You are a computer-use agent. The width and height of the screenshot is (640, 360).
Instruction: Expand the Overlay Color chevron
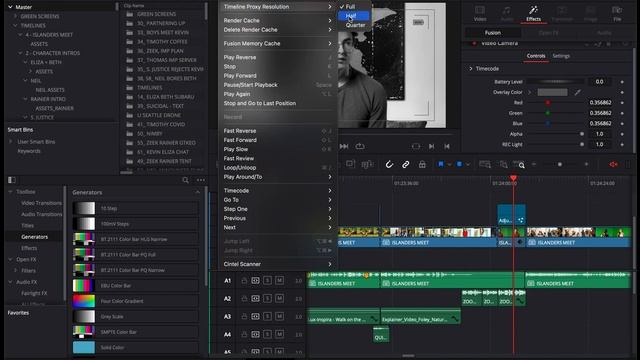pos(529,92)
